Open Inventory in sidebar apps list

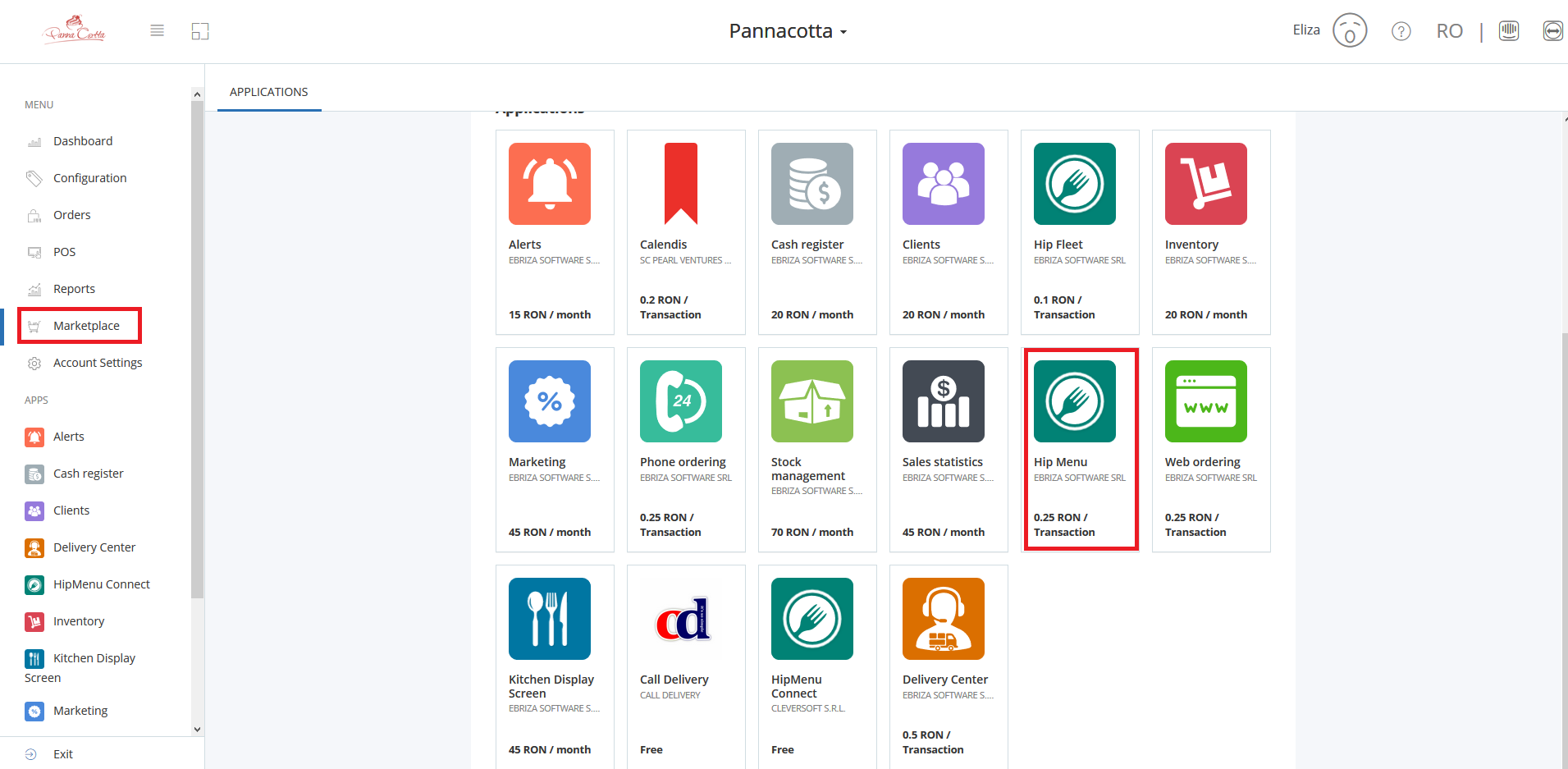79,621
